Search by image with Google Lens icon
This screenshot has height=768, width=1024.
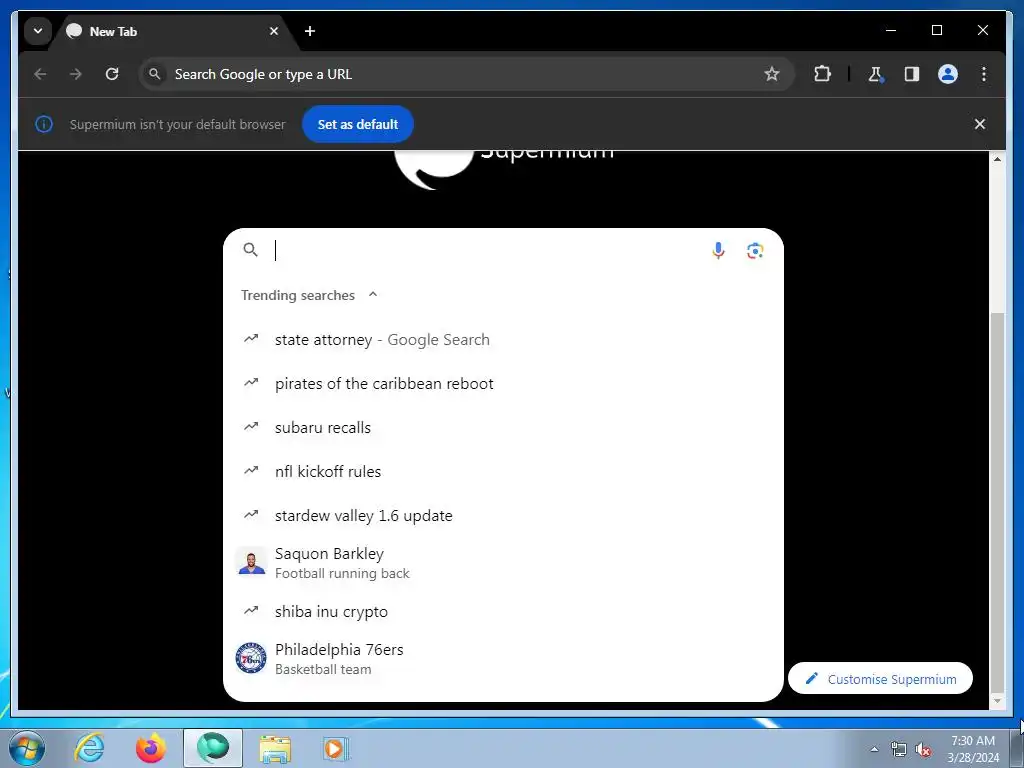click(755, 250)
